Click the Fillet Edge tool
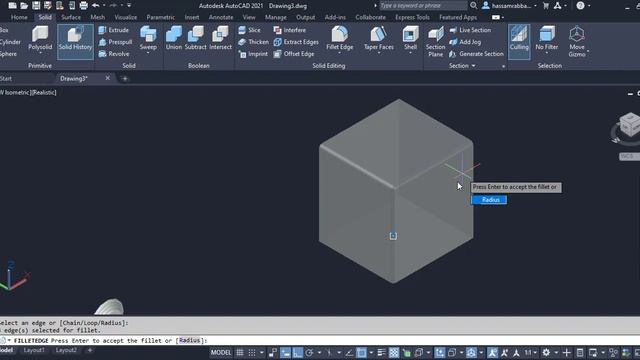The width and height of the screenshot is (640, 360). (x=340, y=39)
